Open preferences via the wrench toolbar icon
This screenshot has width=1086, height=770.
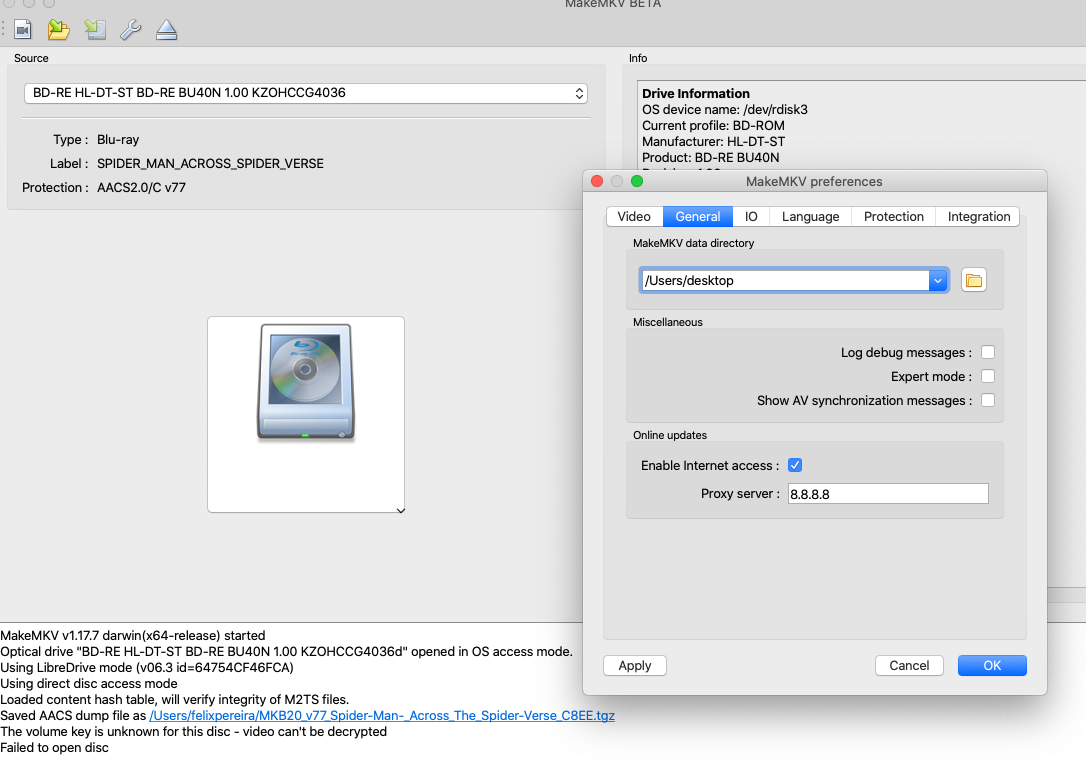point(130,29)
